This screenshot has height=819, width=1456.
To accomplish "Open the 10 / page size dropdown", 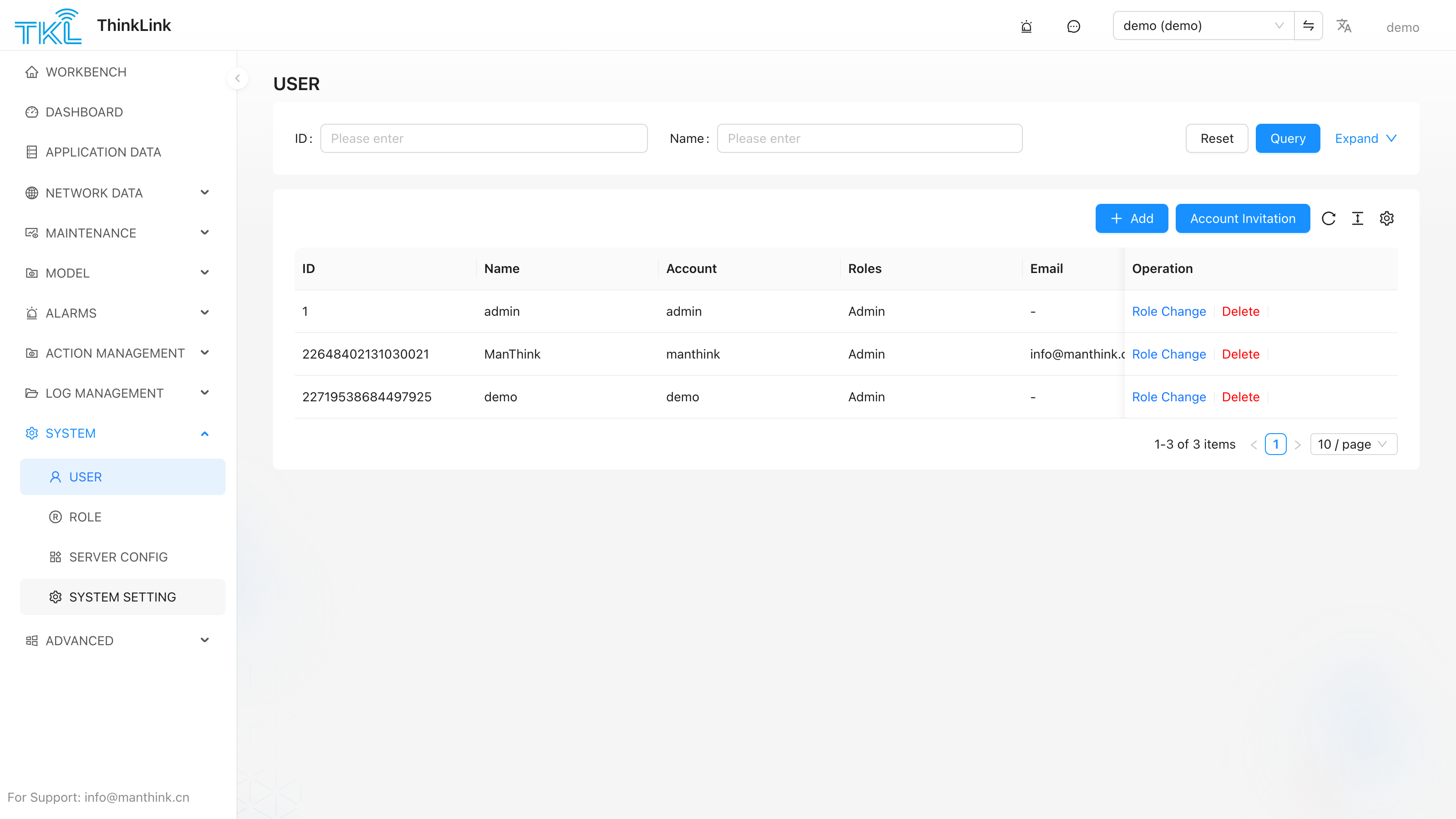I will pos(1353,444).
